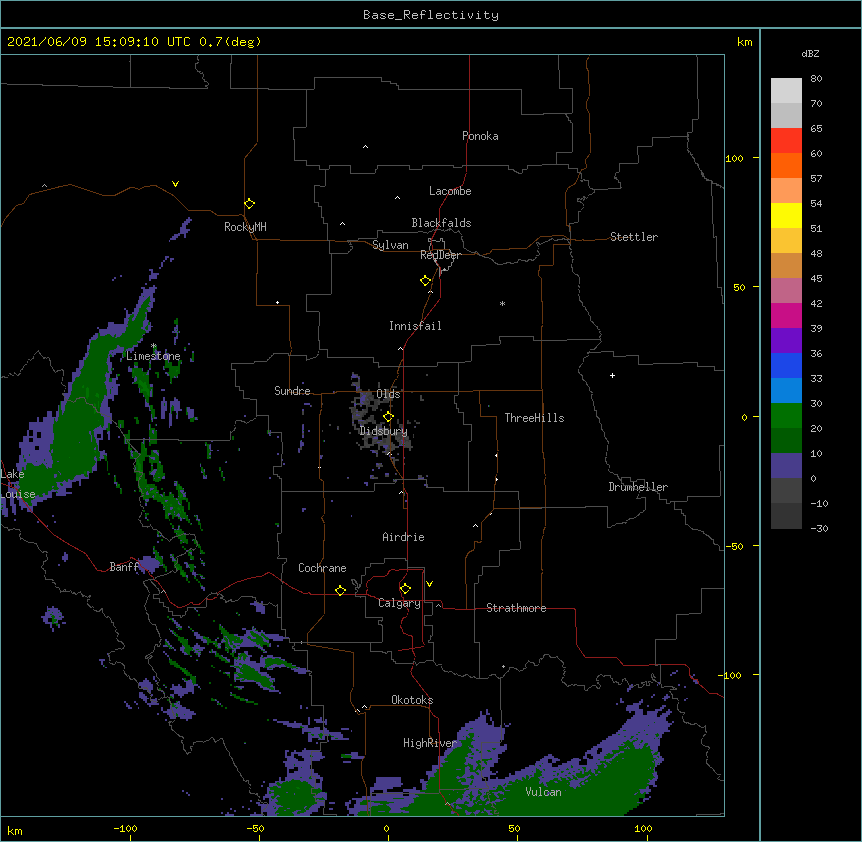Click the Sundre town label
Image resolution: width=862 pixels, height=842 pixels.
pos(292,391)
